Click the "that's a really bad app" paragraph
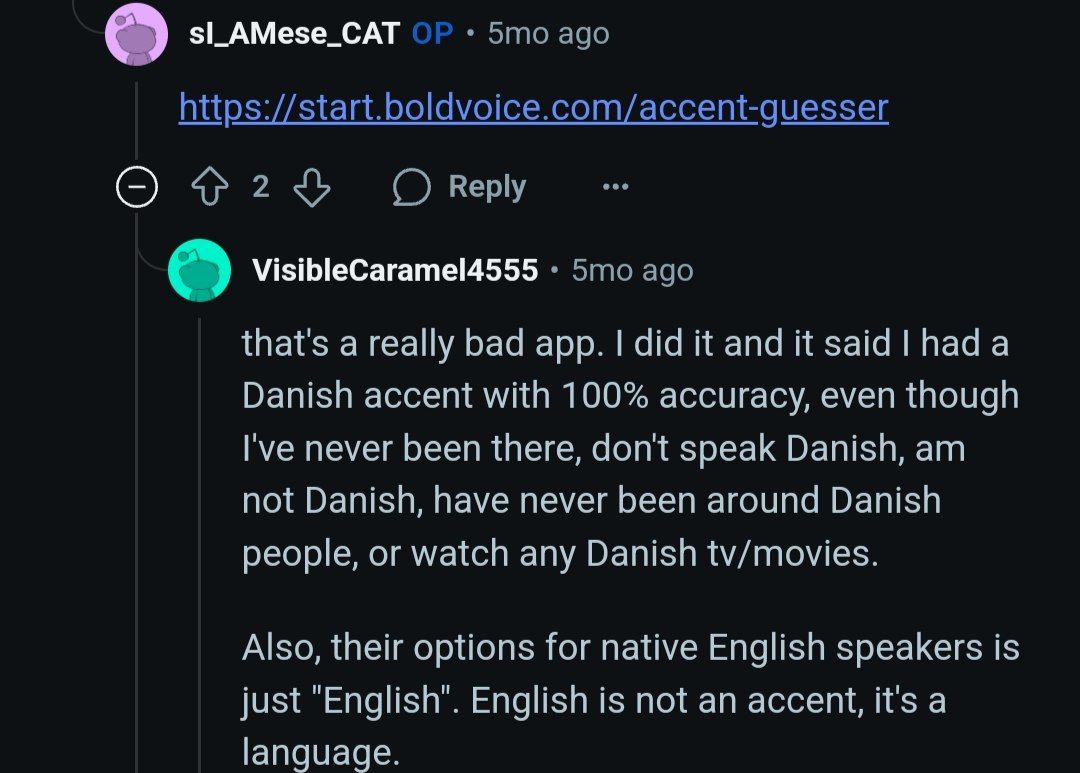Screen dimensions: 1080x773 630,447
